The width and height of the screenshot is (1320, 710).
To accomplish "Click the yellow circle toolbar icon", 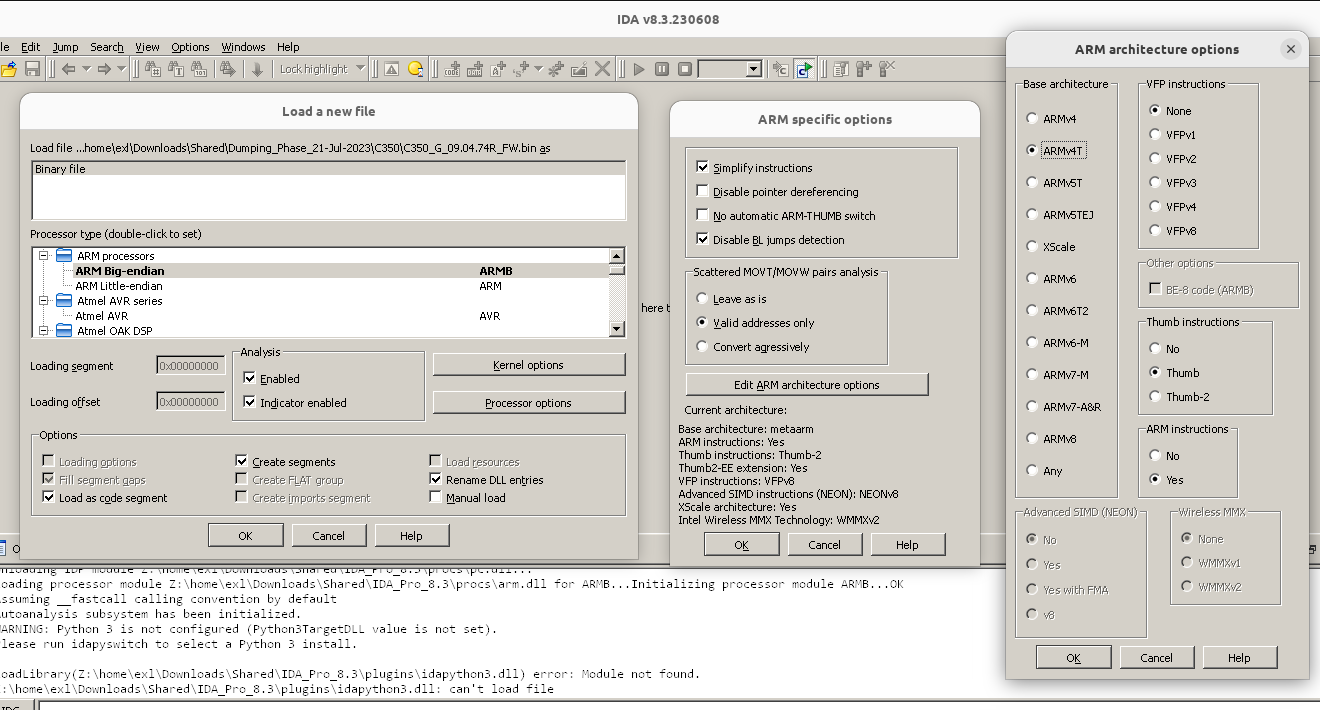I will pos(415,69).
